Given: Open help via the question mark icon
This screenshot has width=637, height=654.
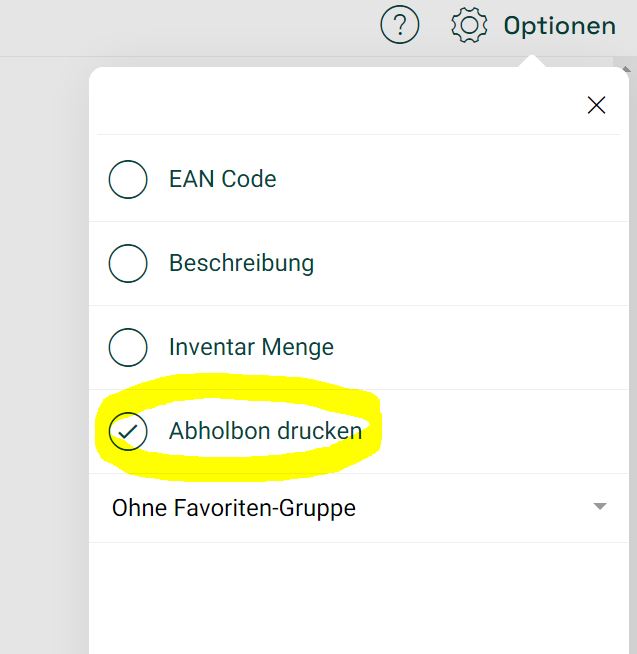Looking at the screenshot, I should coord(400,24).
